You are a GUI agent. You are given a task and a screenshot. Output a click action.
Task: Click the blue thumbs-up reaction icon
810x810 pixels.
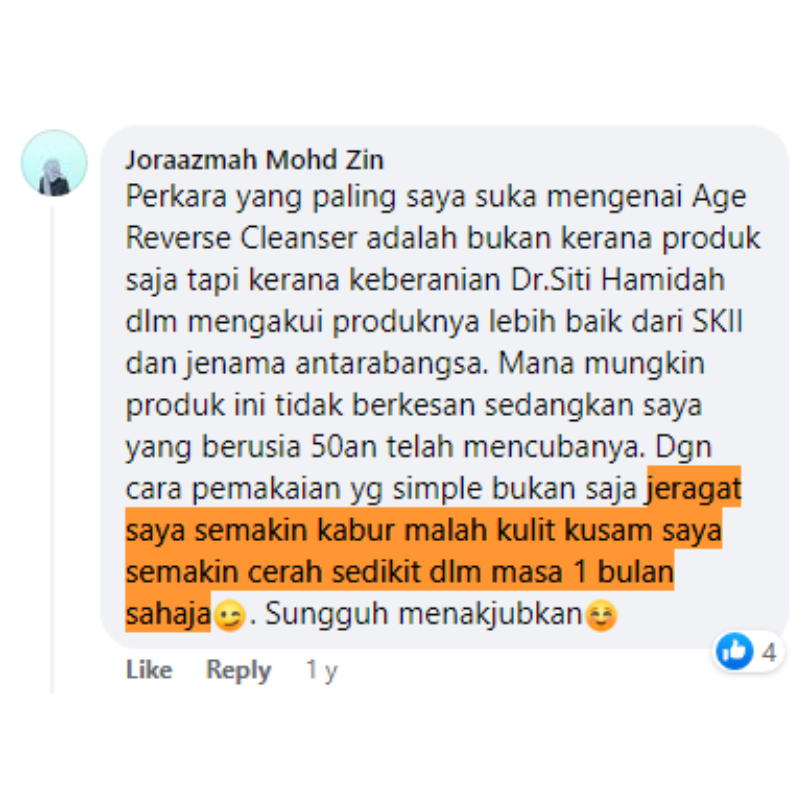click(x=735, y=651)
